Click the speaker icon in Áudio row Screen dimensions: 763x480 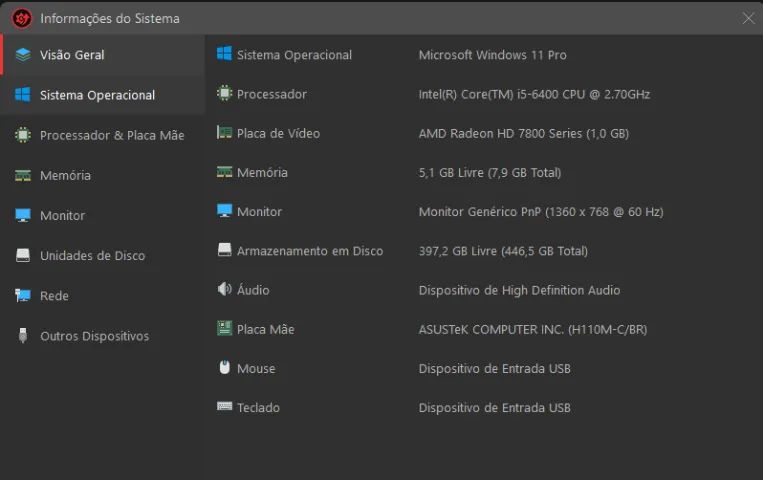[224, 289]
